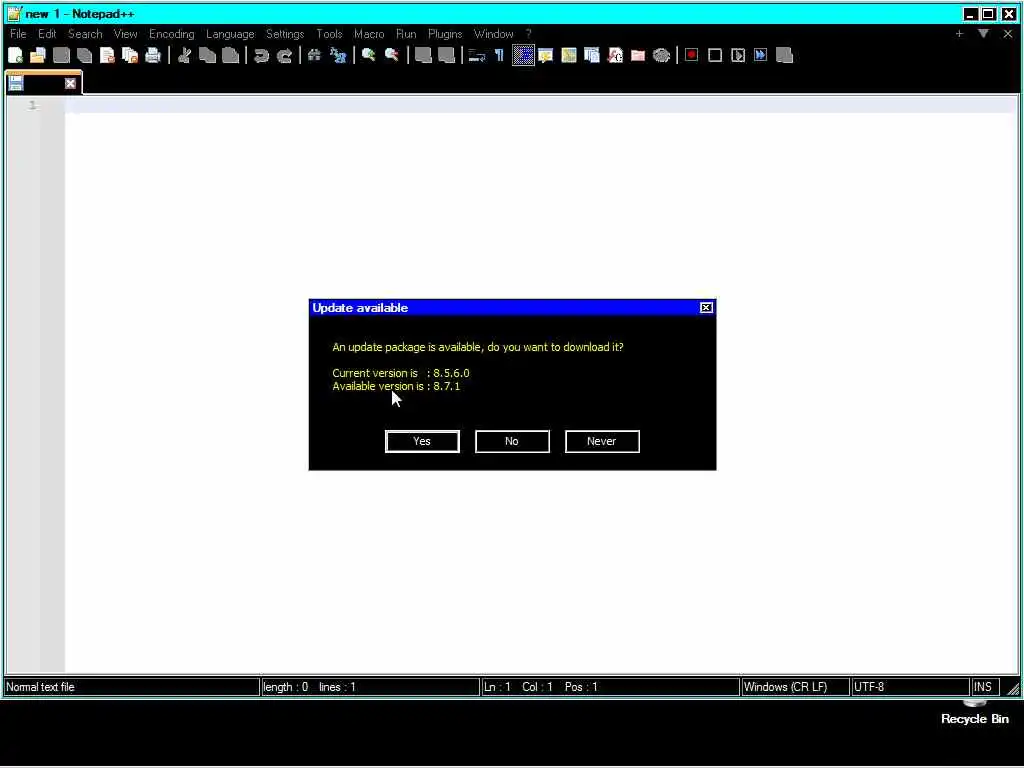Click No in the Update available dialog
This screenshot has width=1024, height=768.
coord(512,441)
